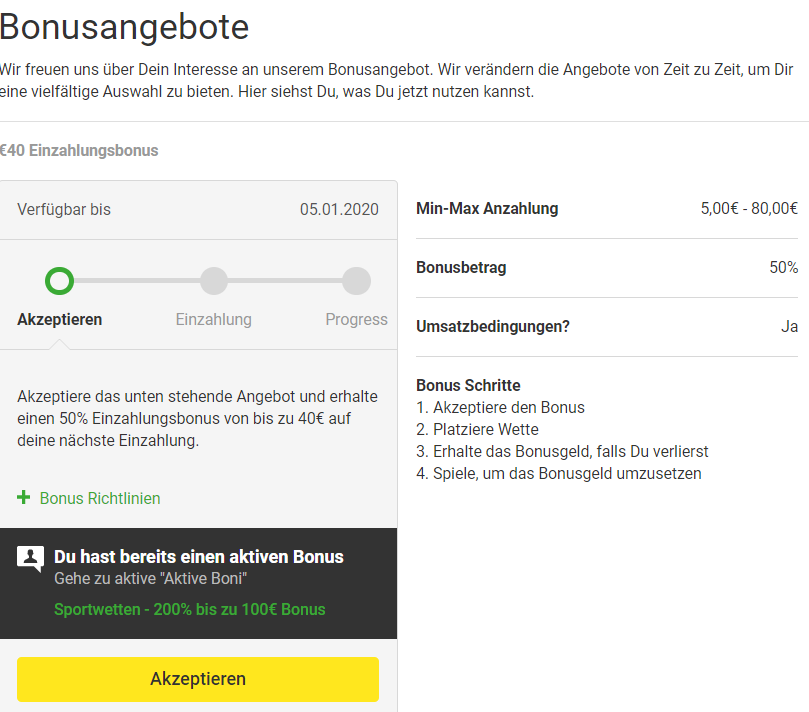Click the user speech bubble icon

tap(30, 559)
